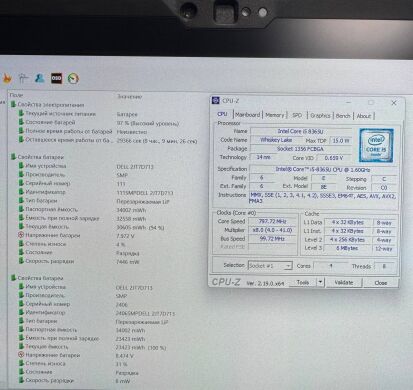Click the orange icon beside 7.572 V voltage row

(21, 235)
